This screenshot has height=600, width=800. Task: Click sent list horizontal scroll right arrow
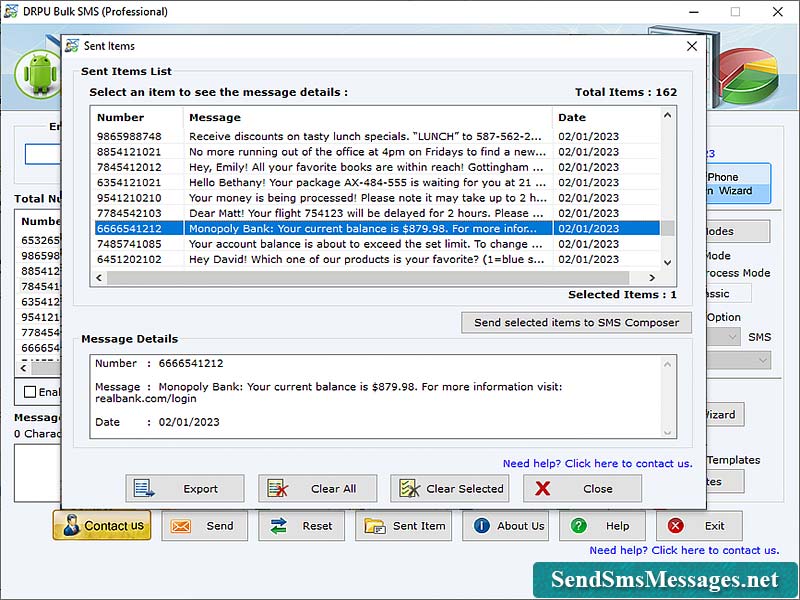pos(652,278)
